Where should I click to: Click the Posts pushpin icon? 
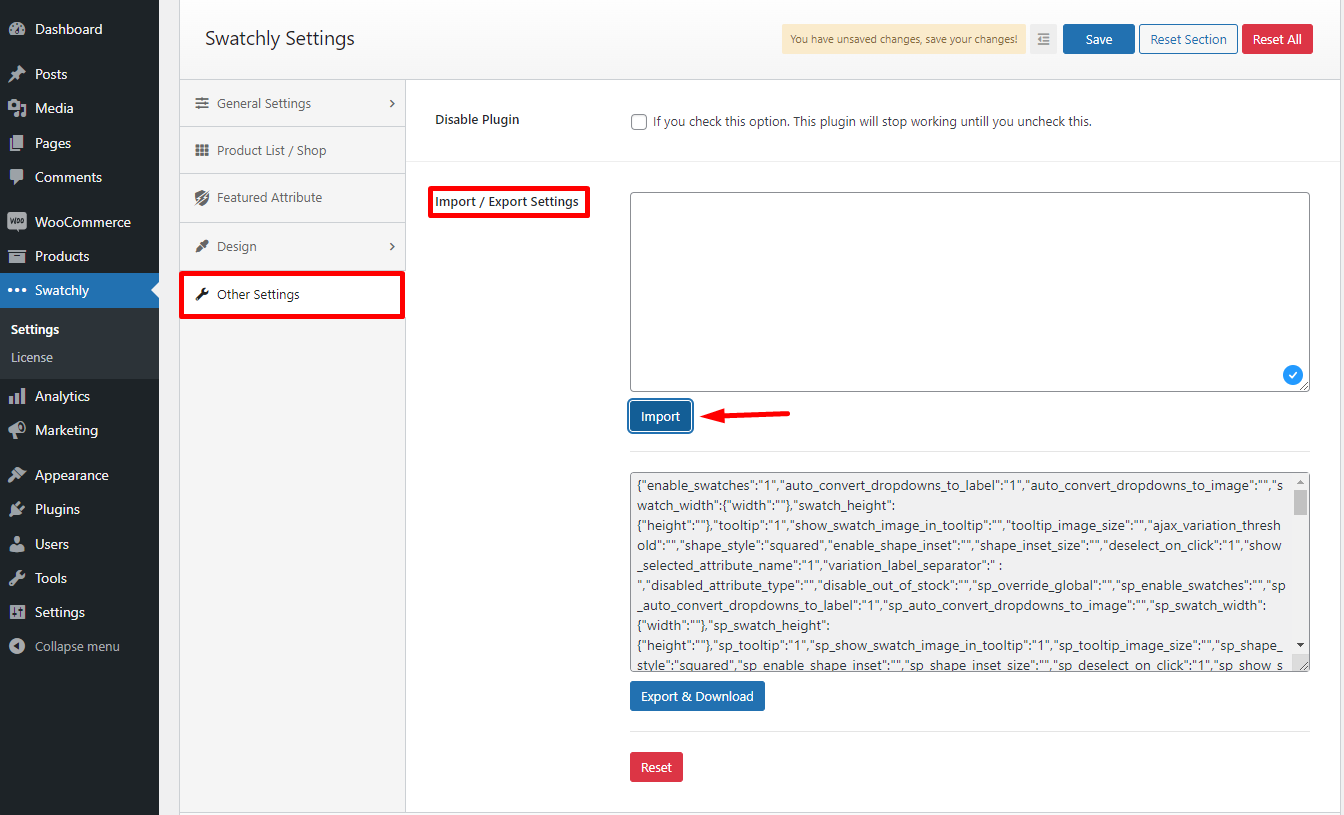[17, 74]
